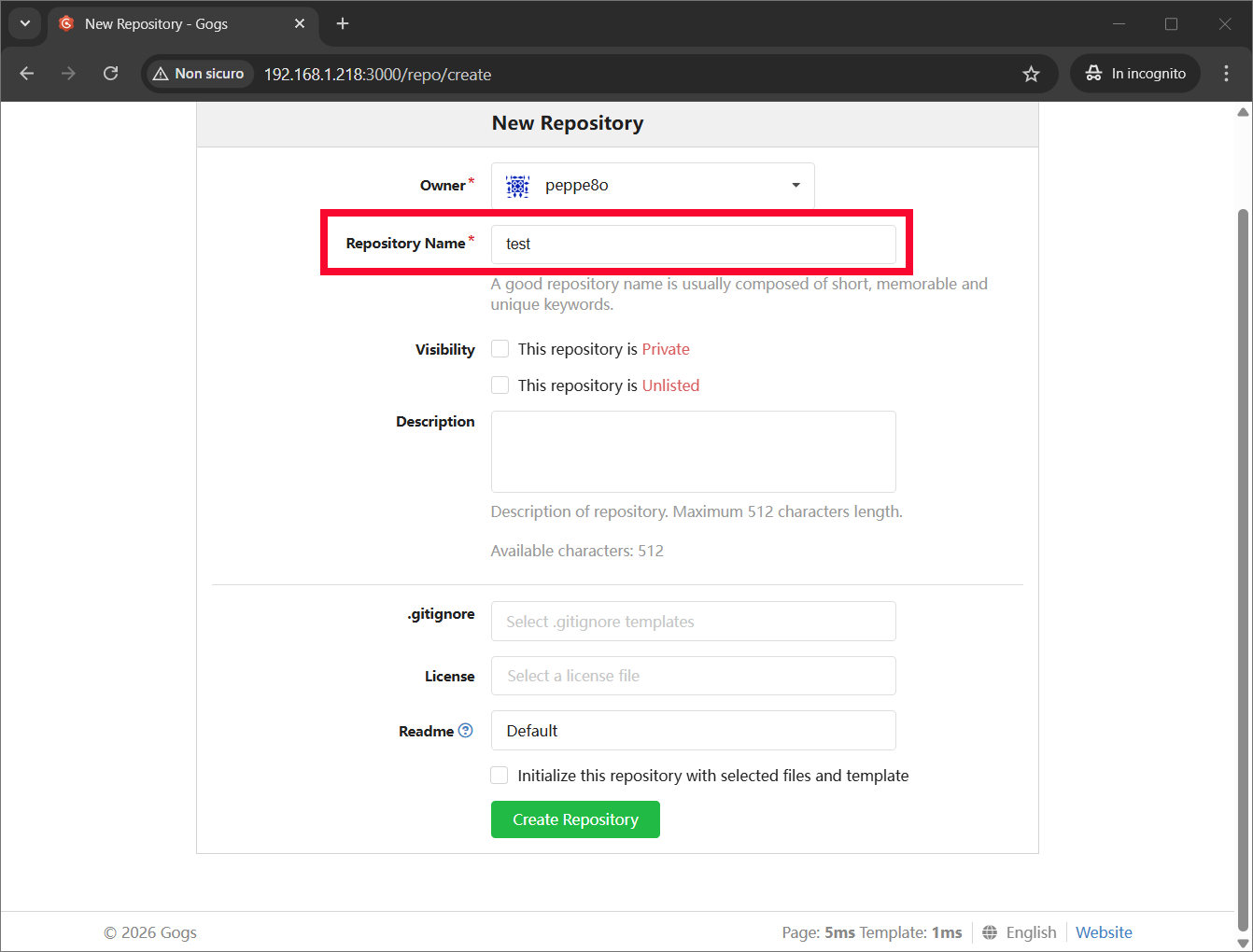Click the incognito mode icon
The height and width of the screenshot is (952, 1253).
tap(1093, 73)
